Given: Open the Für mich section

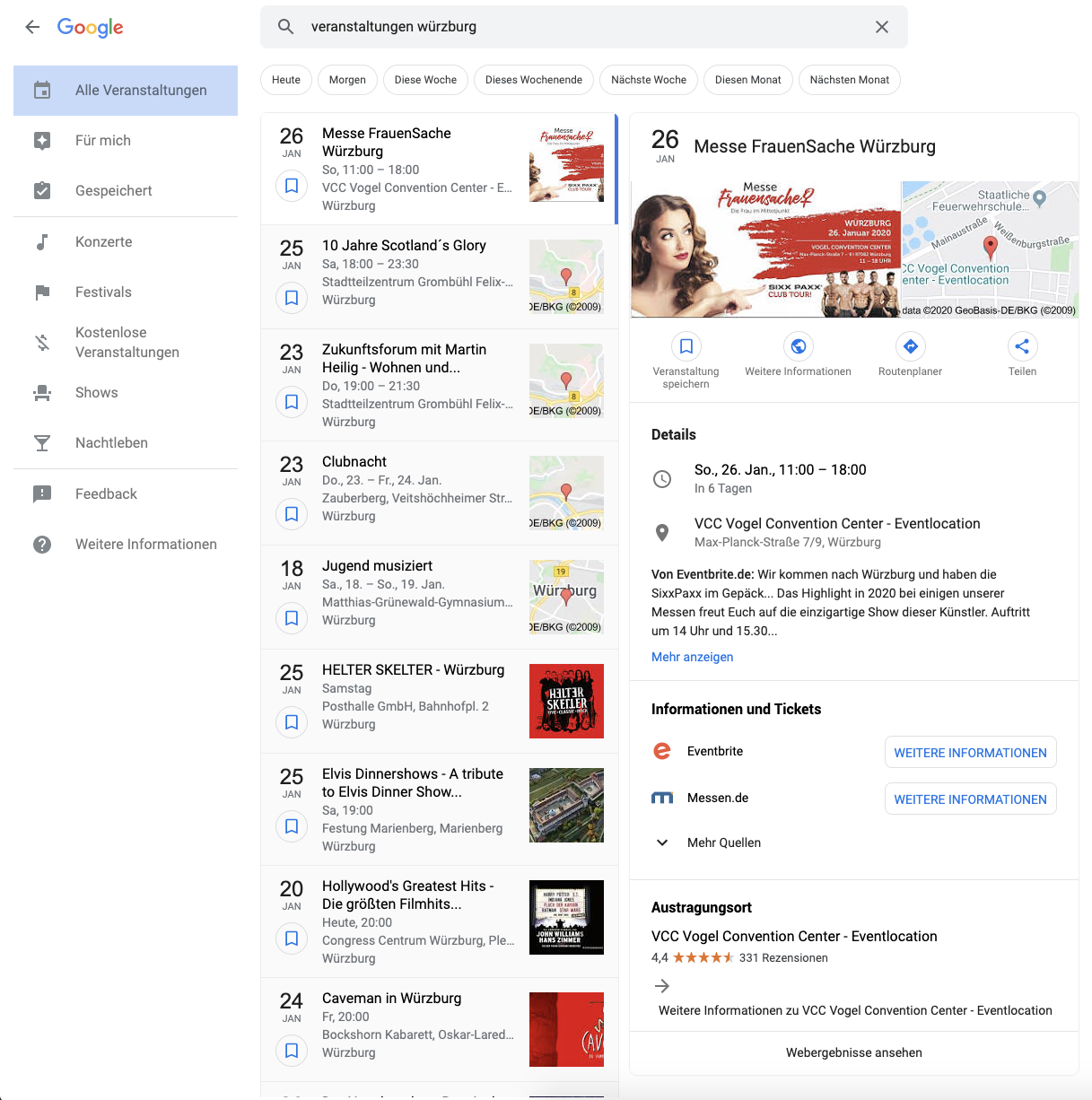Looking at the screenshot, I should pyautogui.click(x=126, y=141).
